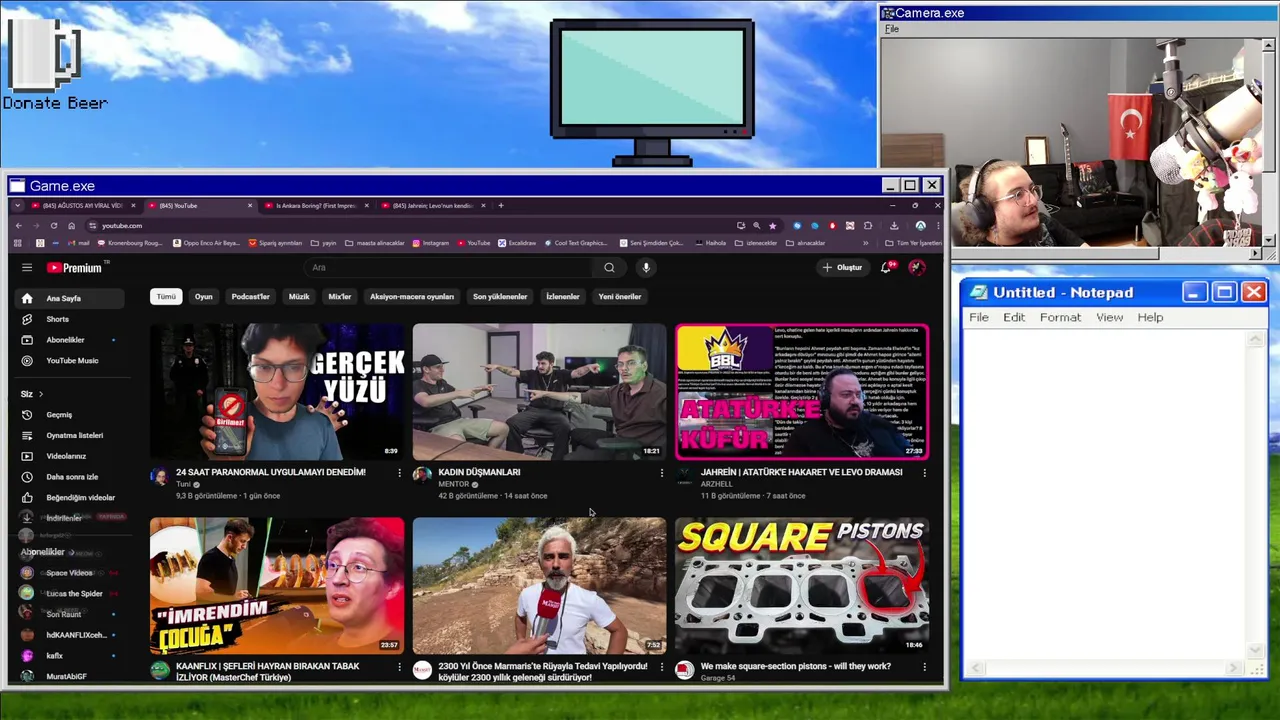Open more options for 24 SAAT PARANORMAL video

point(399,473)
